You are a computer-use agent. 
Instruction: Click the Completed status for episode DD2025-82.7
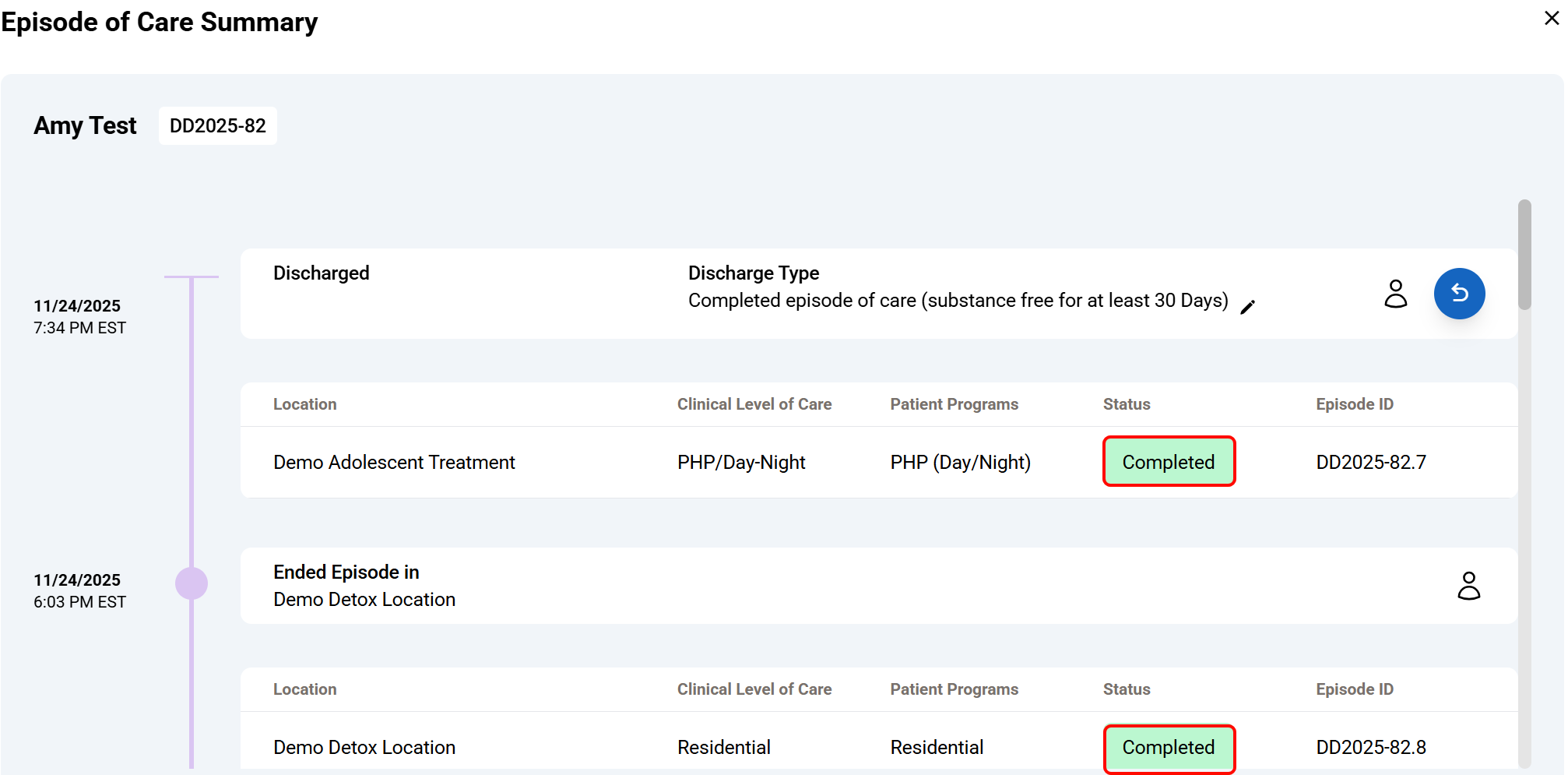pyautogui.click(x=1168, y=462)
